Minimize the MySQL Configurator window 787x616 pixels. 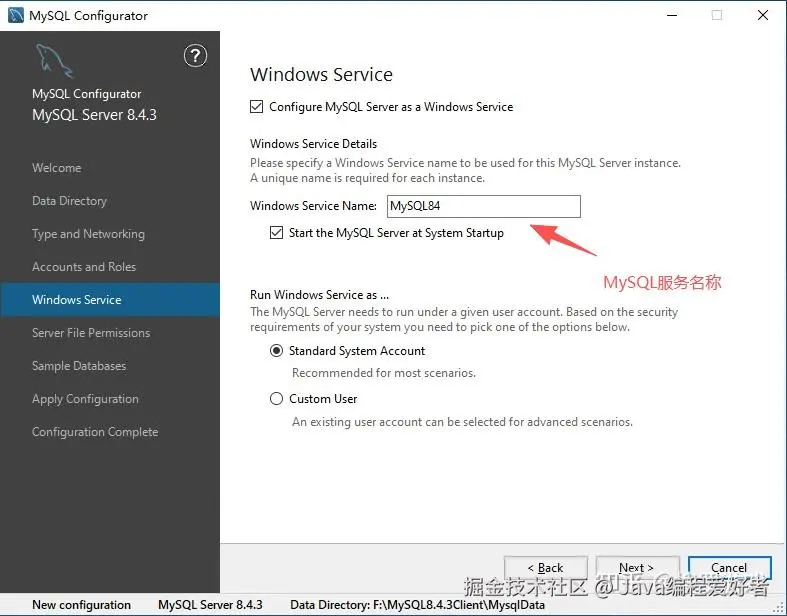point(672,16)
